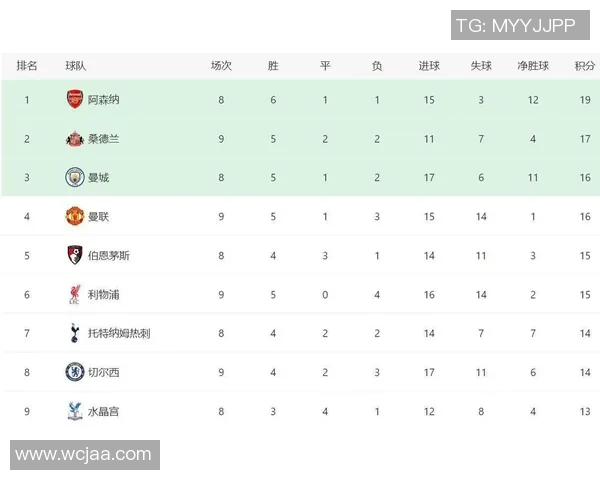Screen dimensions: 600x480
Task: Click the Sunderland club crest icon
Action: (75, 138)
